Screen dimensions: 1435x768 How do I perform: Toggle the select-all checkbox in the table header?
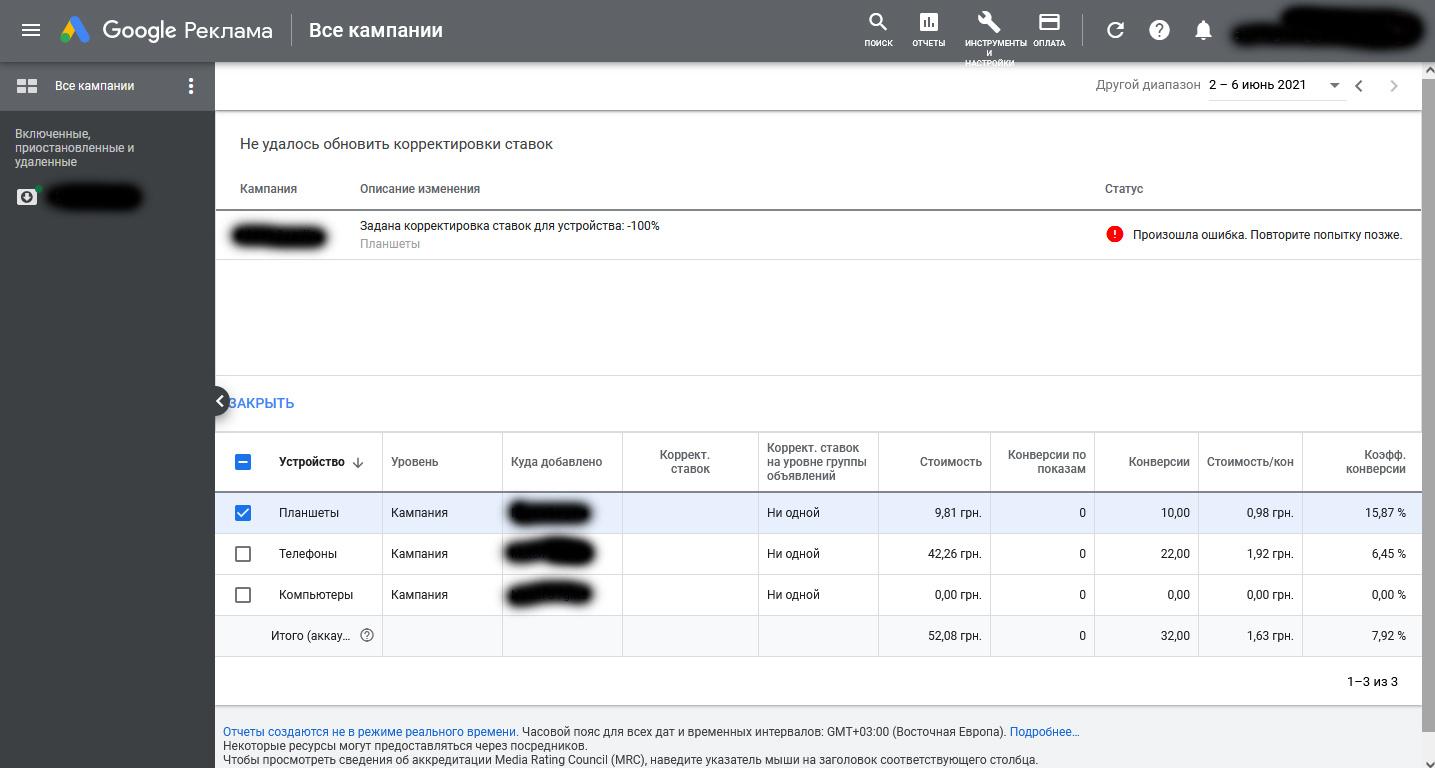(243, 462)
